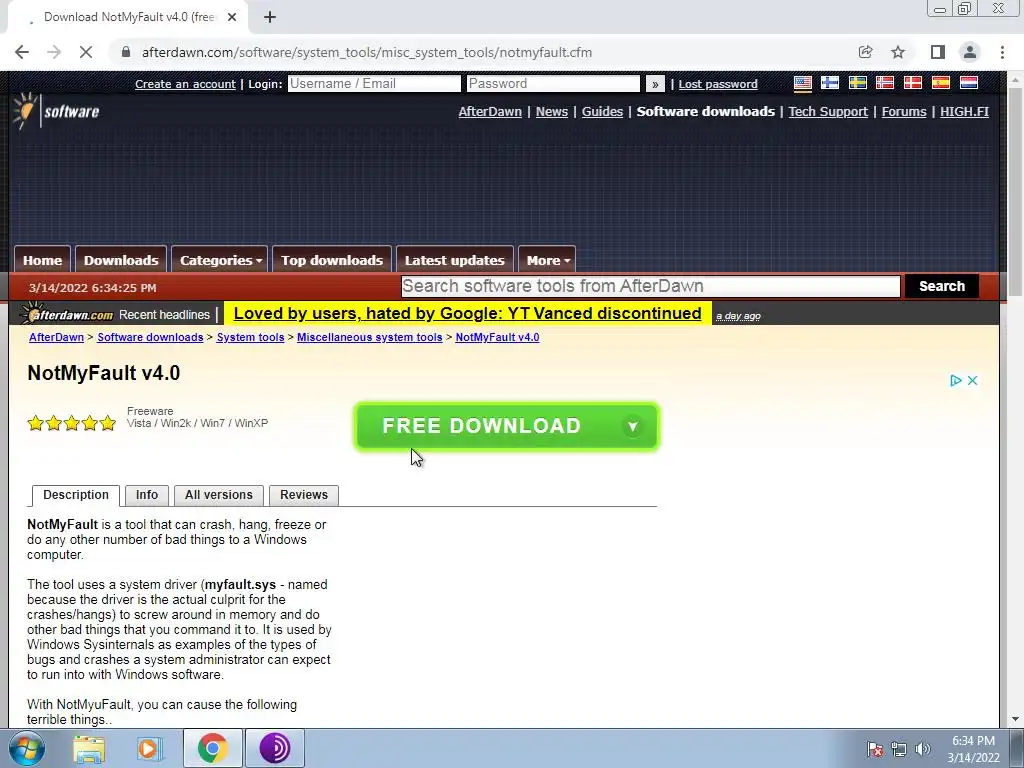Click the green FREE DOWNLOAD button
The image size is (1024, 768).
click(507, 426)
